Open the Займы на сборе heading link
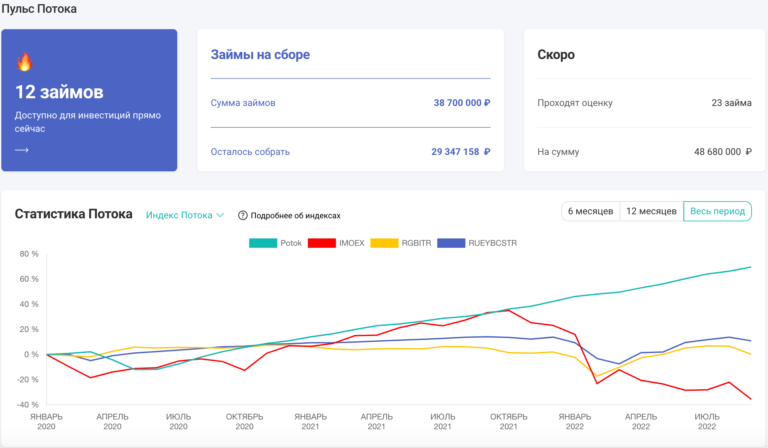768x448 pixels. coord(260,55)
